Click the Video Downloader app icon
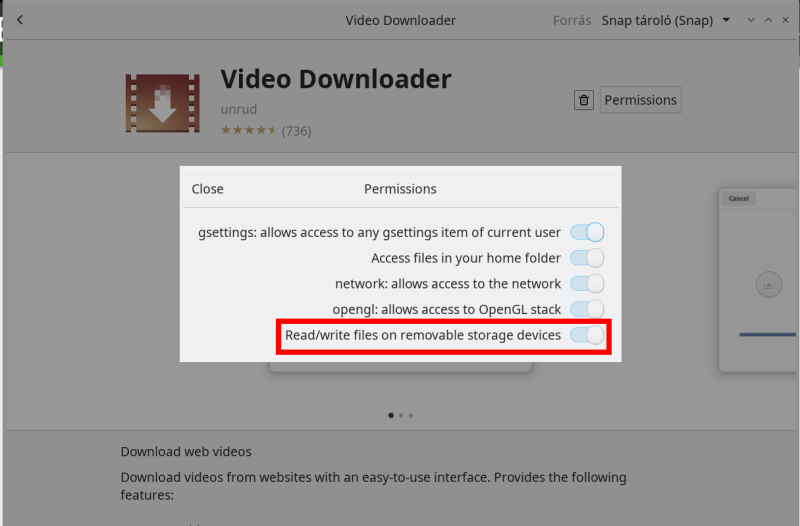This screenshot has height=526, width=800. (163, 103)
